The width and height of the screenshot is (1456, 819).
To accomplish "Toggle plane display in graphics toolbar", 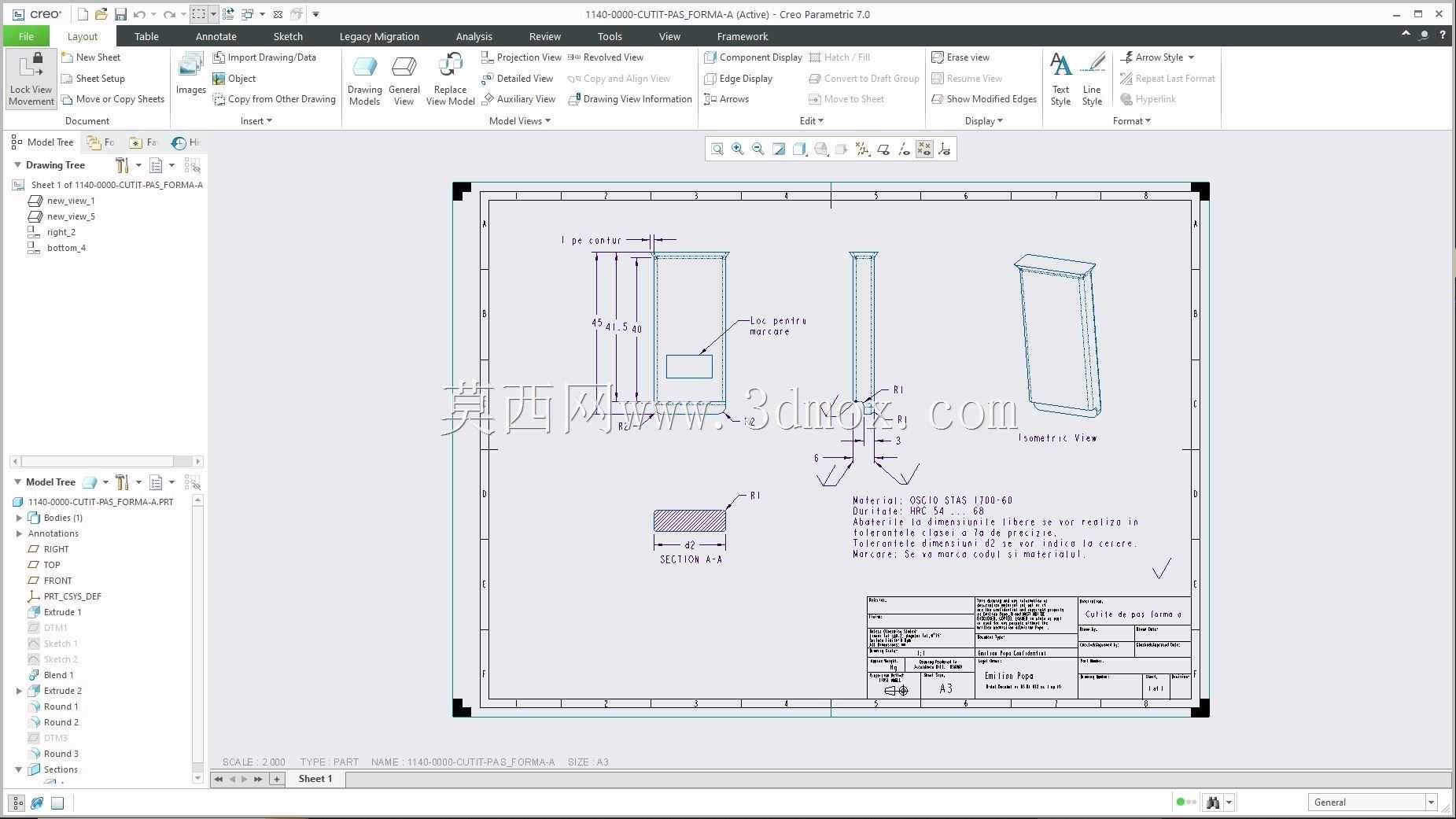I will 883,149.
